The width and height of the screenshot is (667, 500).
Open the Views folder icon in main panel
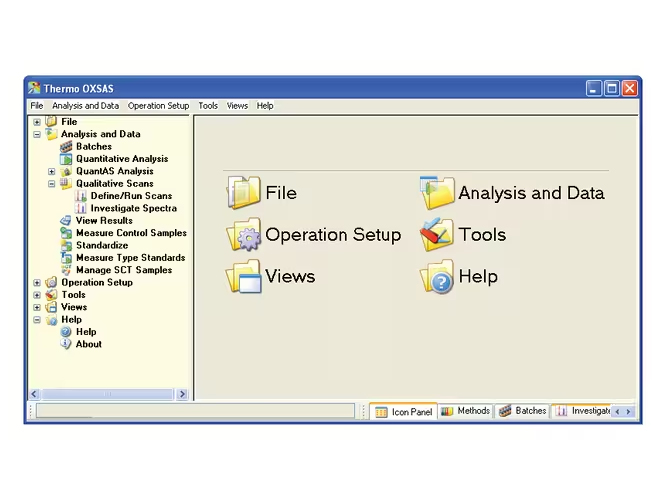click(x=243, y=276)
